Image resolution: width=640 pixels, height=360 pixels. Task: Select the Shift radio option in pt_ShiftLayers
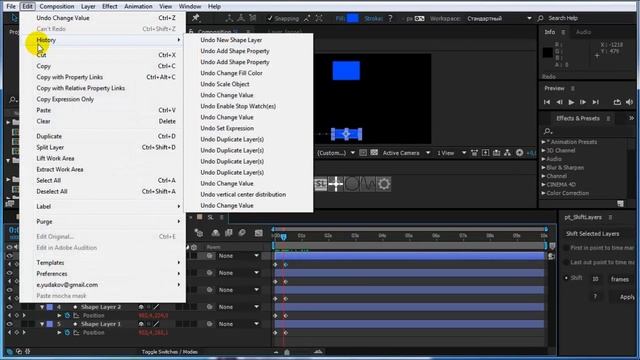(566, 278)
